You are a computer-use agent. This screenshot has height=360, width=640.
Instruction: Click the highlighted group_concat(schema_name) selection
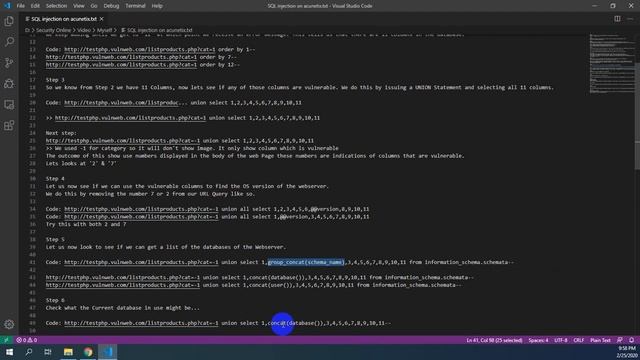click(306, 262)
